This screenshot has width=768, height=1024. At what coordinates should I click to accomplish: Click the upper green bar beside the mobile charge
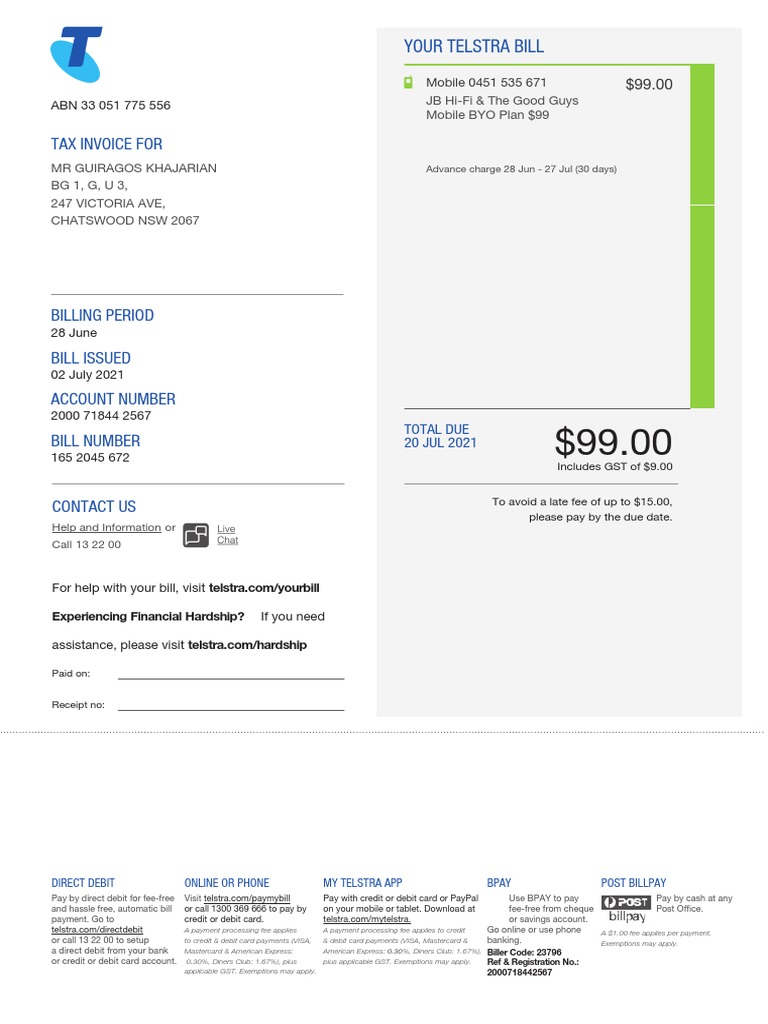702,134
